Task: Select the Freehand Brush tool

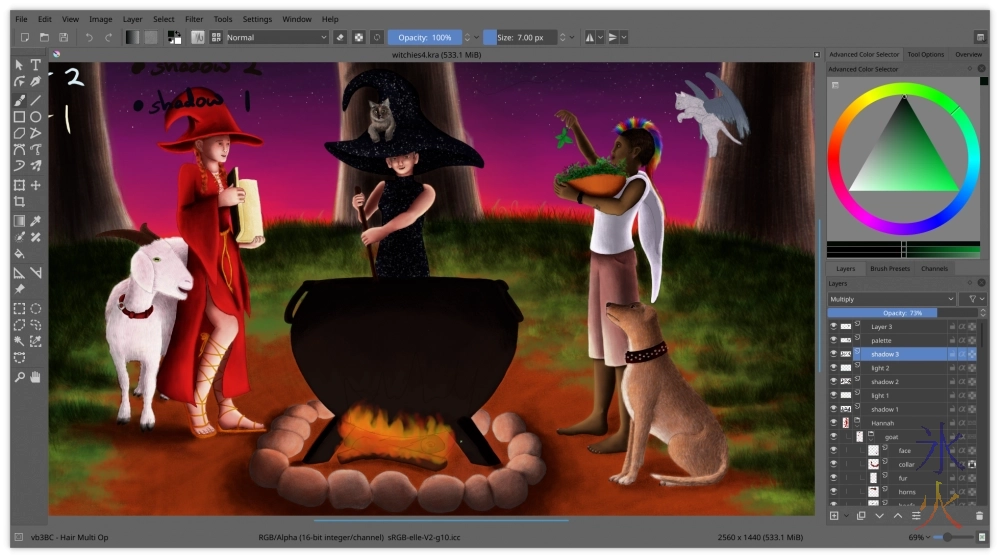Action: 19,100
